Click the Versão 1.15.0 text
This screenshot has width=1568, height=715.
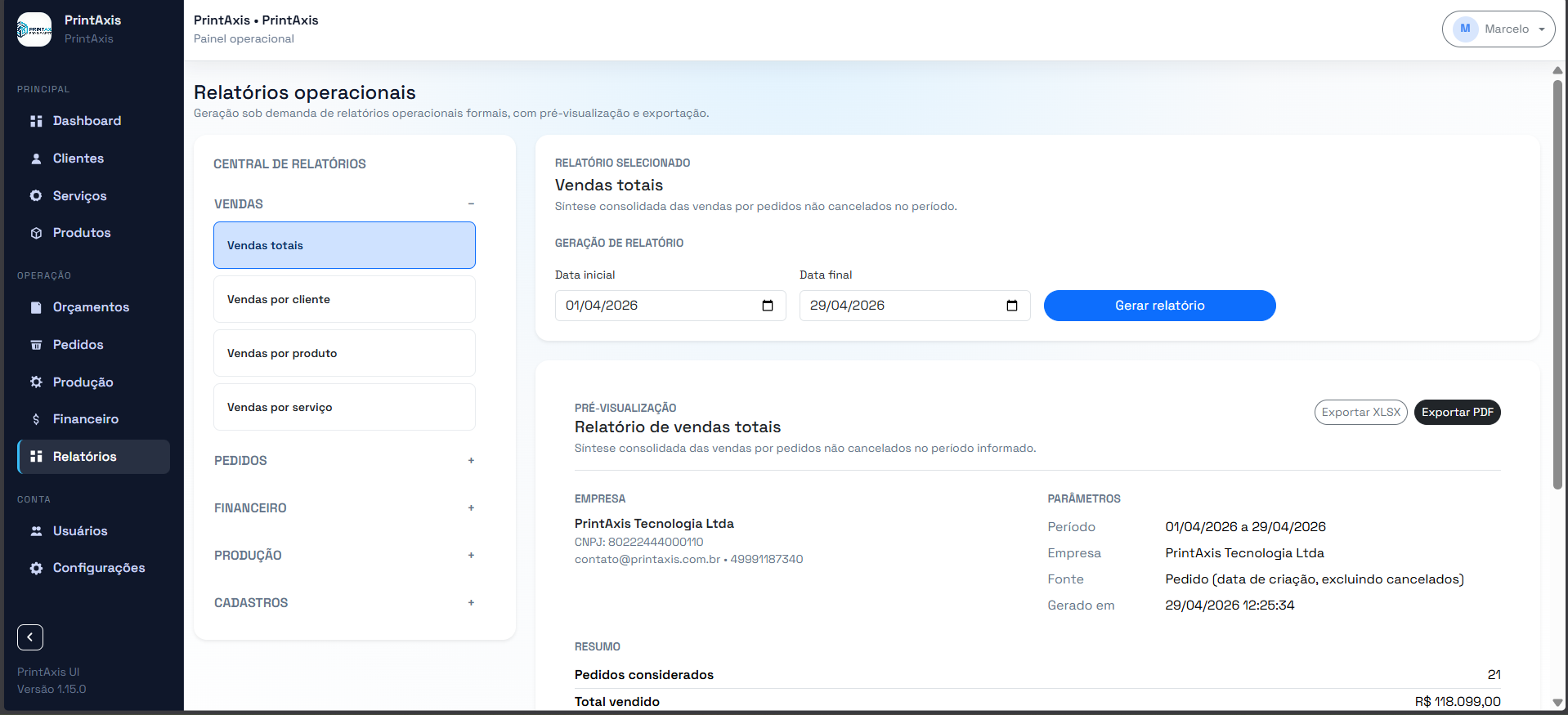click(52, 690)
